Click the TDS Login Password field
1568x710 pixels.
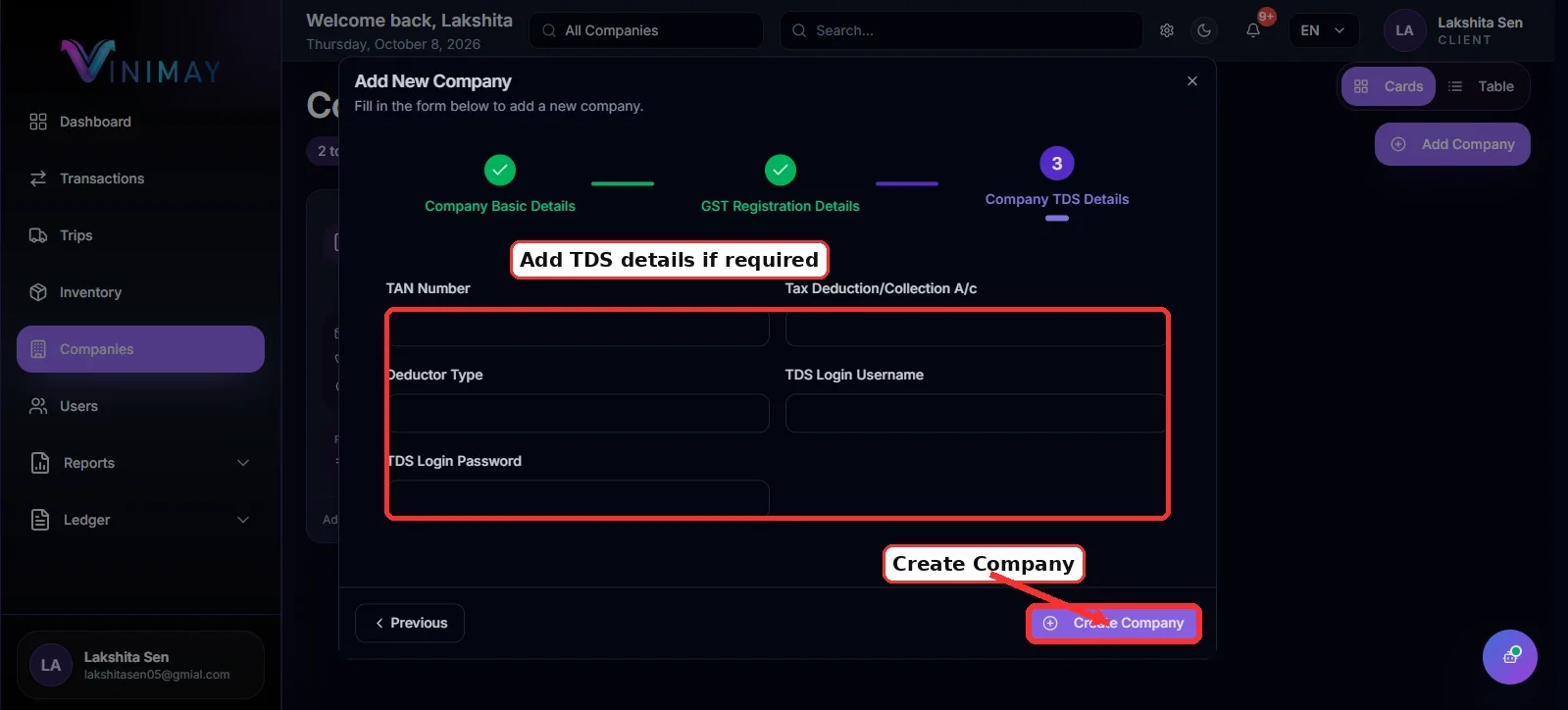click(578, 499)
